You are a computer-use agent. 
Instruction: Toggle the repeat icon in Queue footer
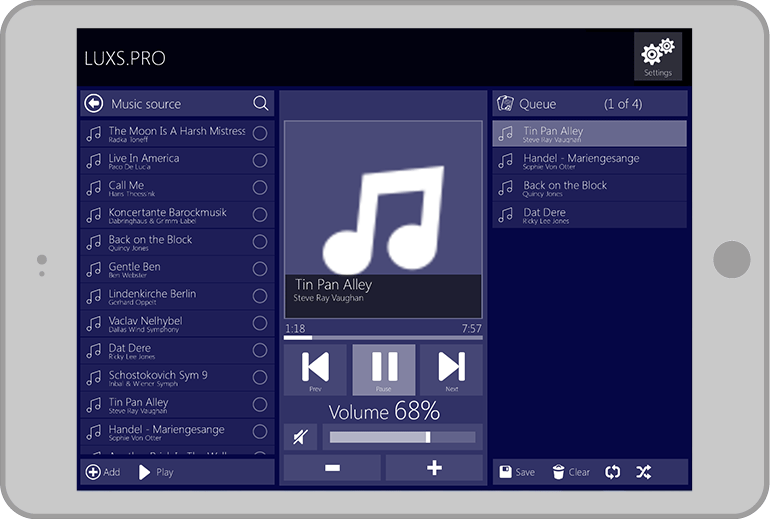click(612, 472)
